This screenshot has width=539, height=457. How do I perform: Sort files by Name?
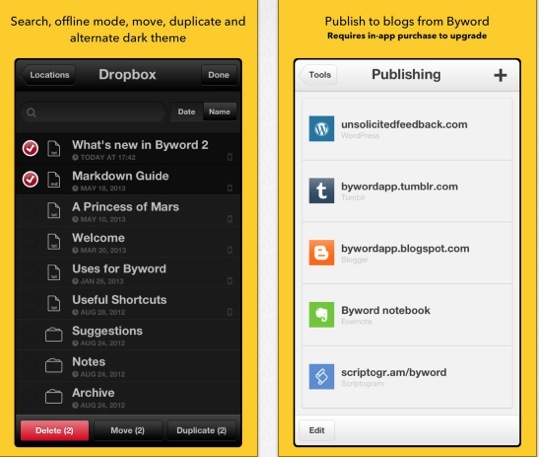tap(220, 112)
